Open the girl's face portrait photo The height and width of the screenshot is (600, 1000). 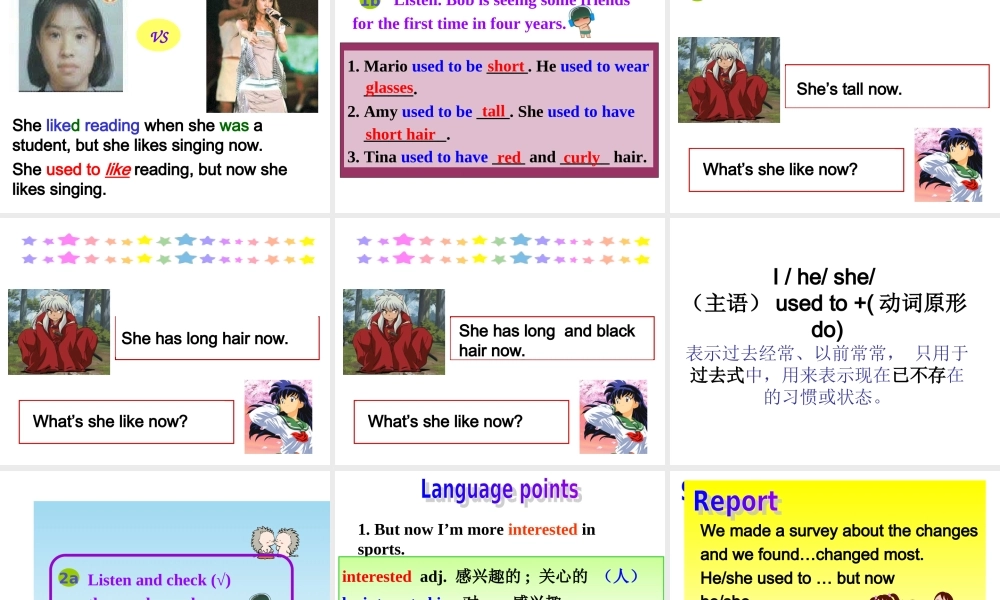70,45
